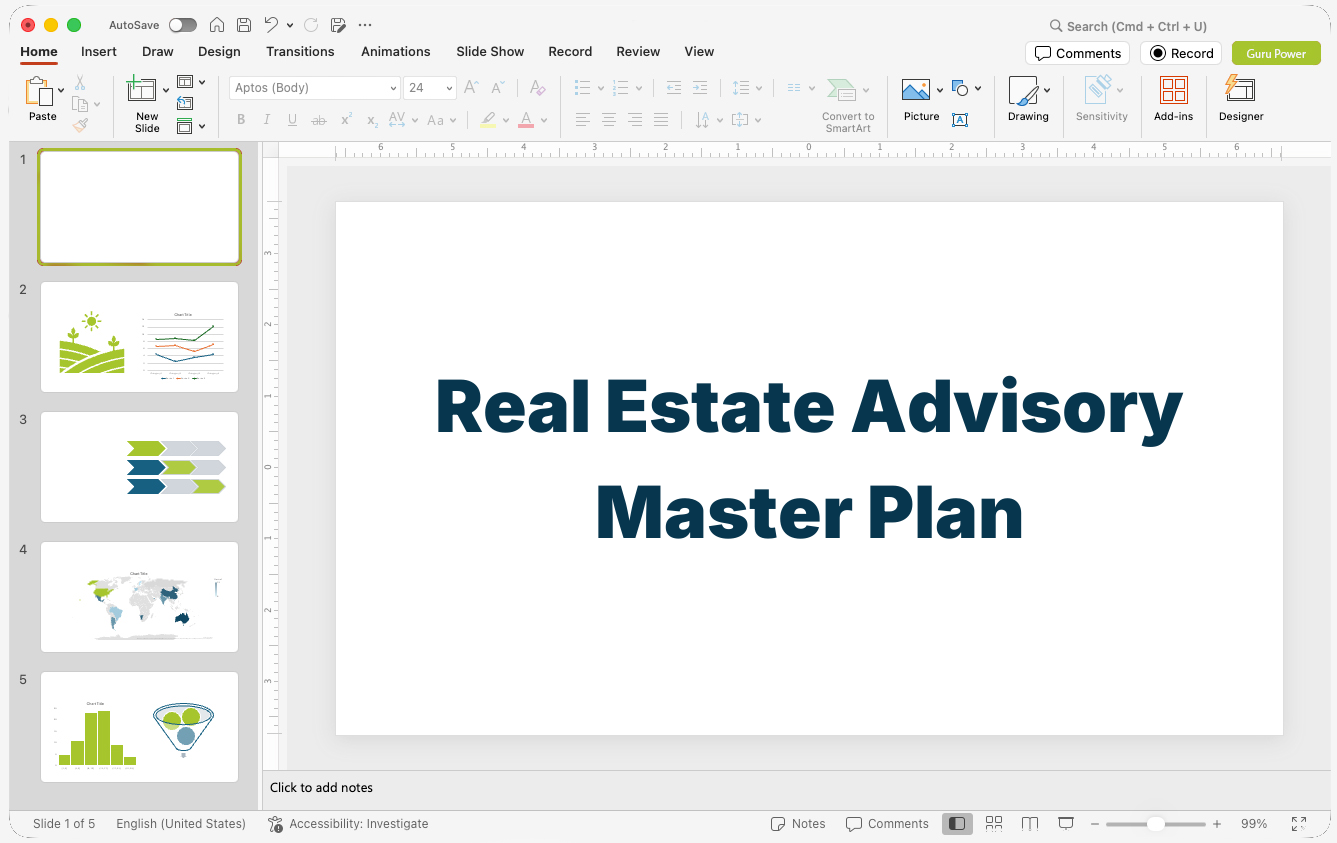Screen dimensions: 1337x843
Task: Click the Undo arrow icon
Action: pyautogui.click(x=271, y=25)
